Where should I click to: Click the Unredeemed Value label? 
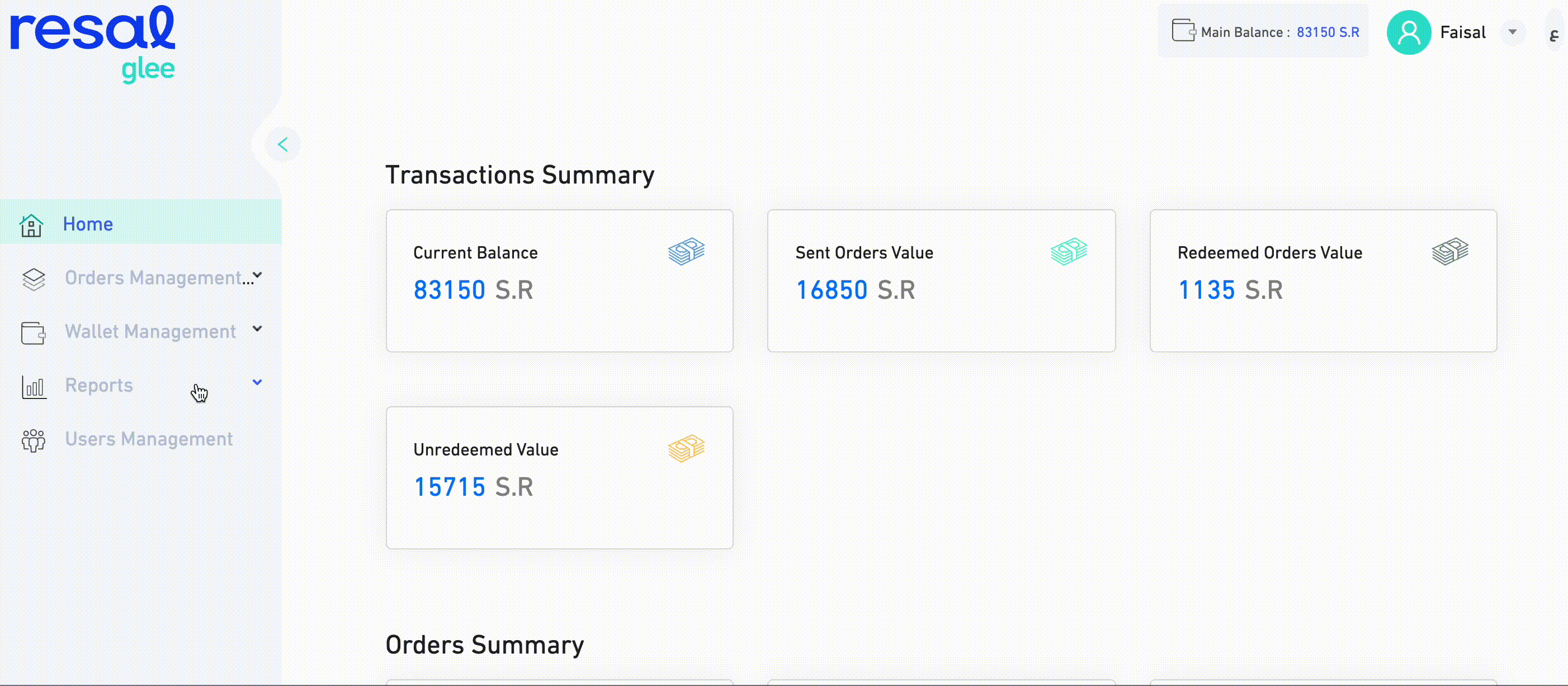pos(486,450)
